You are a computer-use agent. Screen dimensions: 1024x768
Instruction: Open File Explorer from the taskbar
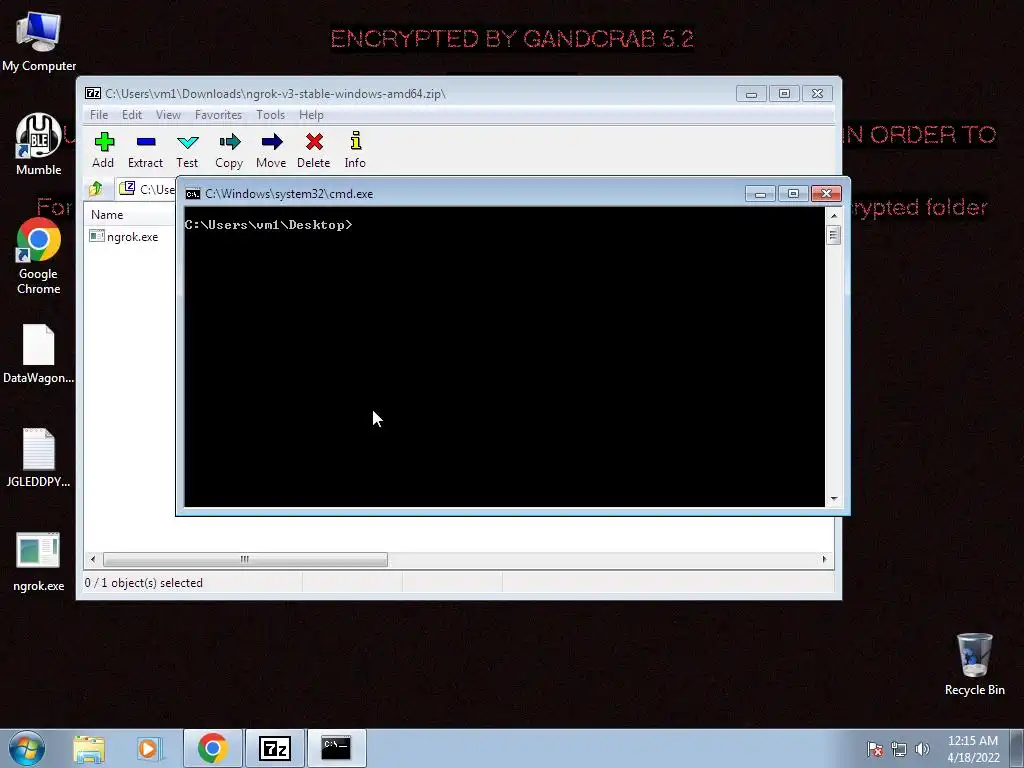(89, 749)
